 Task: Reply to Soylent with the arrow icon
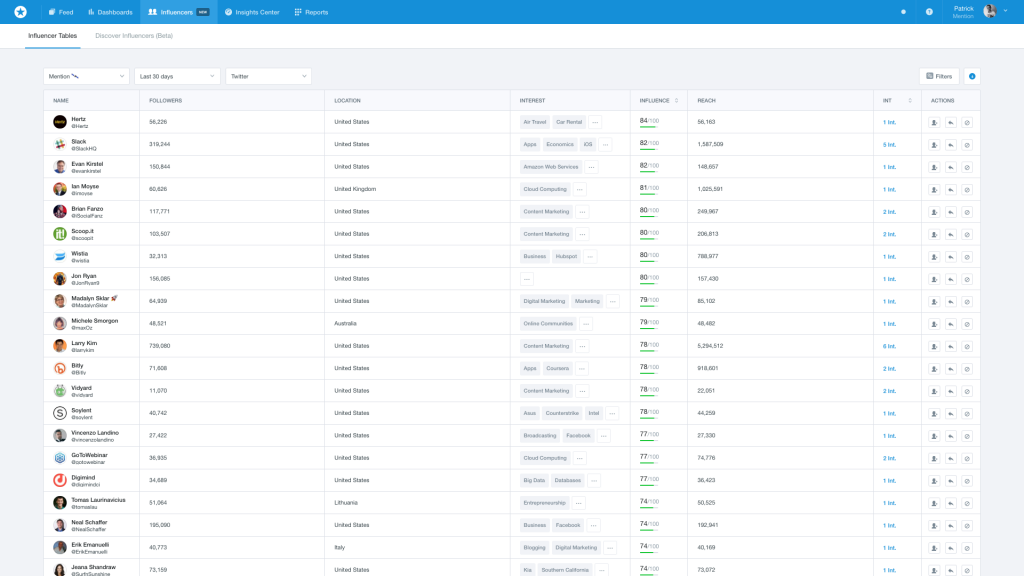[x=951, y=413]
